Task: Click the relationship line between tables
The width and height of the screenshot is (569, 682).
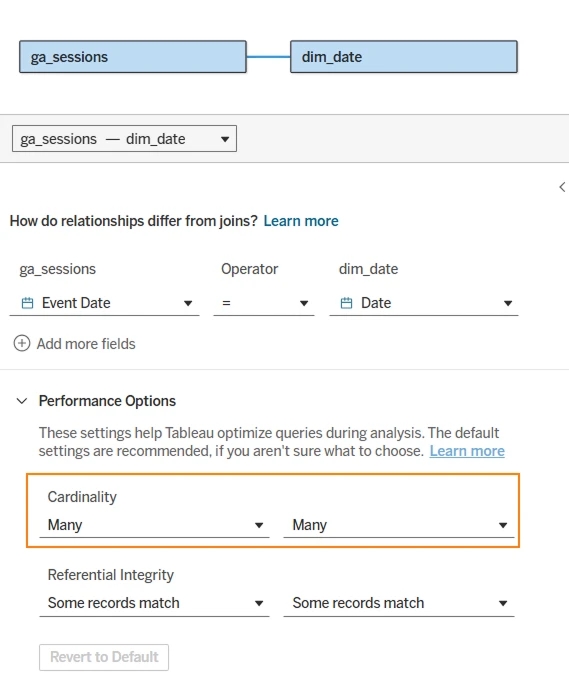Action: 268,57
